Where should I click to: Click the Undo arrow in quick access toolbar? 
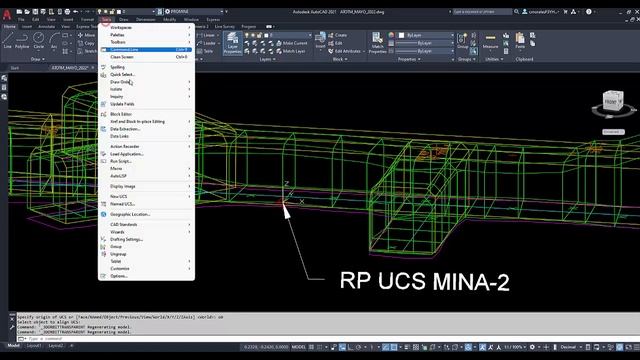[x=76, y=12]
